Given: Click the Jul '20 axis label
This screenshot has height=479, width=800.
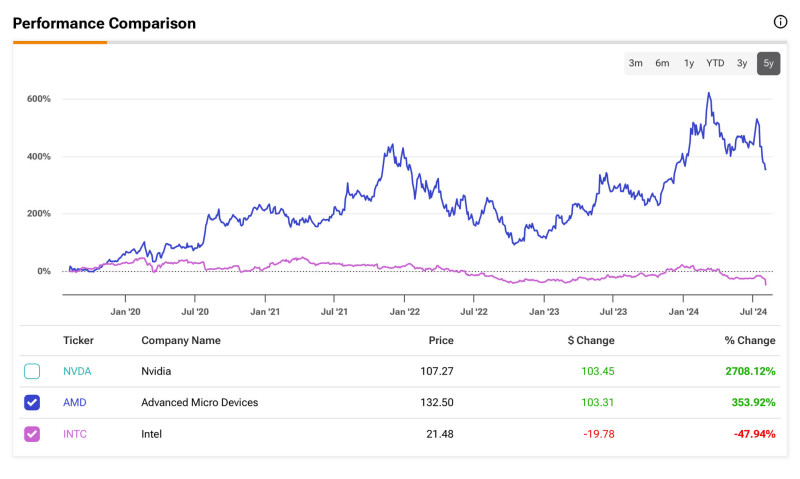Looking at the screenshot, I should coord(195,312).
